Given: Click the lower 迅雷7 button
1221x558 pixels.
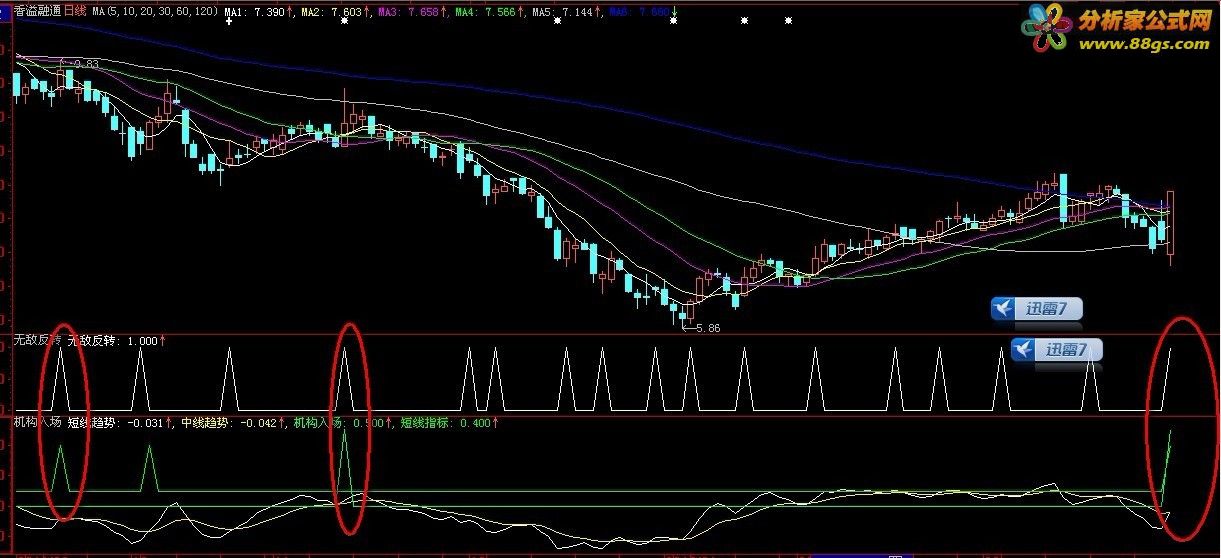Looking at the screenshot, I should [x=1057, y=350].
